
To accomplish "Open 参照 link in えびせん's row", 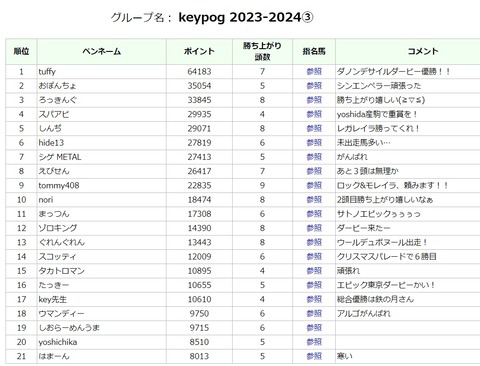I will coord(314,171).
